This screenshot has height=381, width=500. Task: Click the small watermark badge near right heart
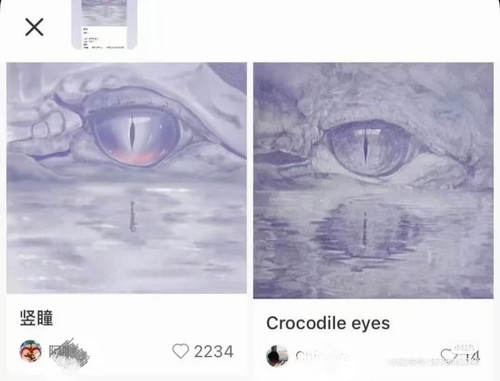point(465,347)
